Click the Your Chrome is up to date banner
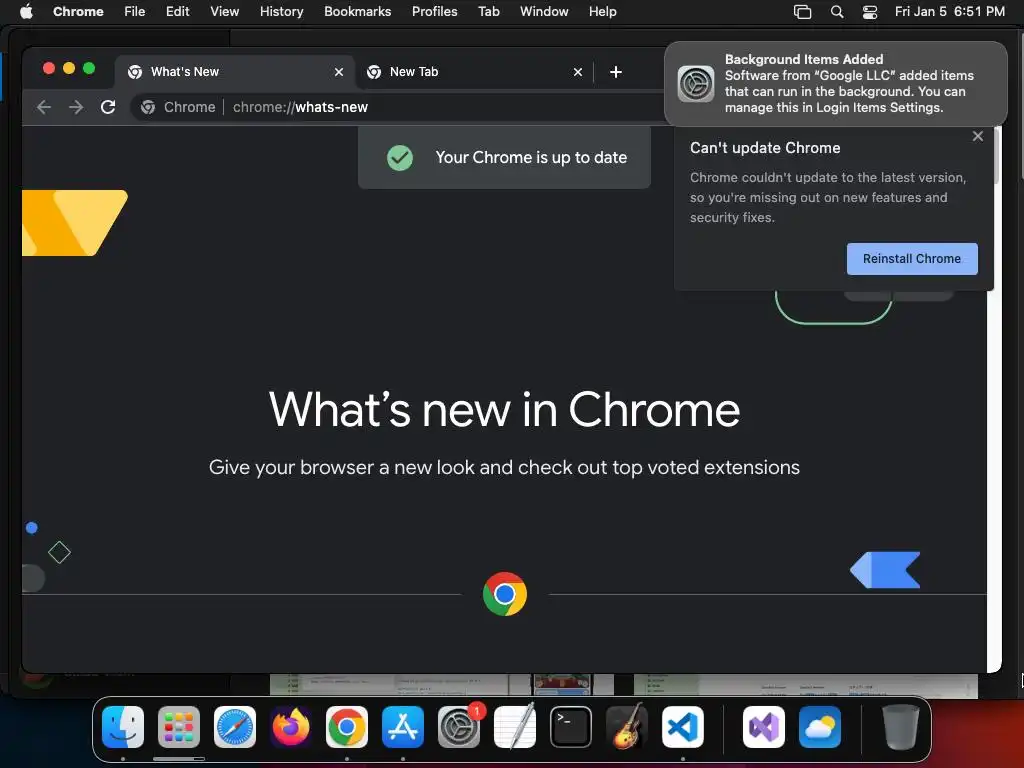Viewport: 1024px width, 768px height. [504, 157]
